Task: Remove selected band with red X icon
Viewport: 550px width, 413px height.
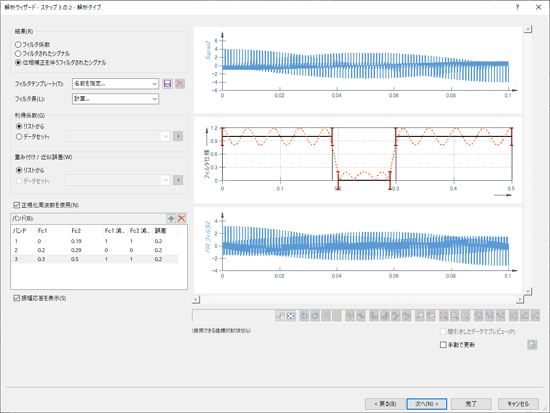Action: pos(181,218)
